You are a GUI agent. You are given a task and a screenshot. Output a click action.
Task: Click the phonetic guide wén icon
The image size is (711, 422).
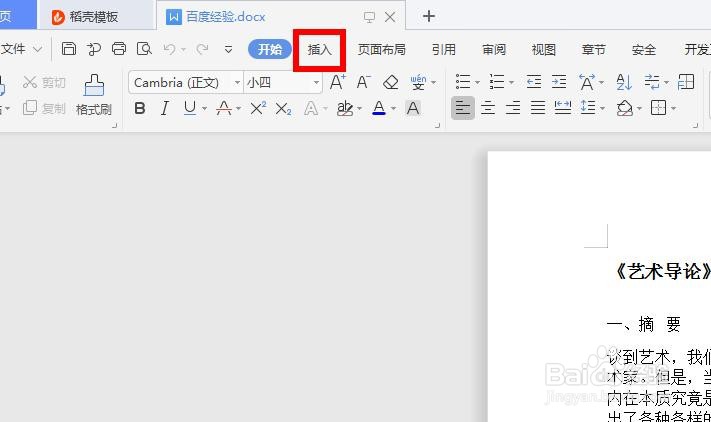(418, 82)
